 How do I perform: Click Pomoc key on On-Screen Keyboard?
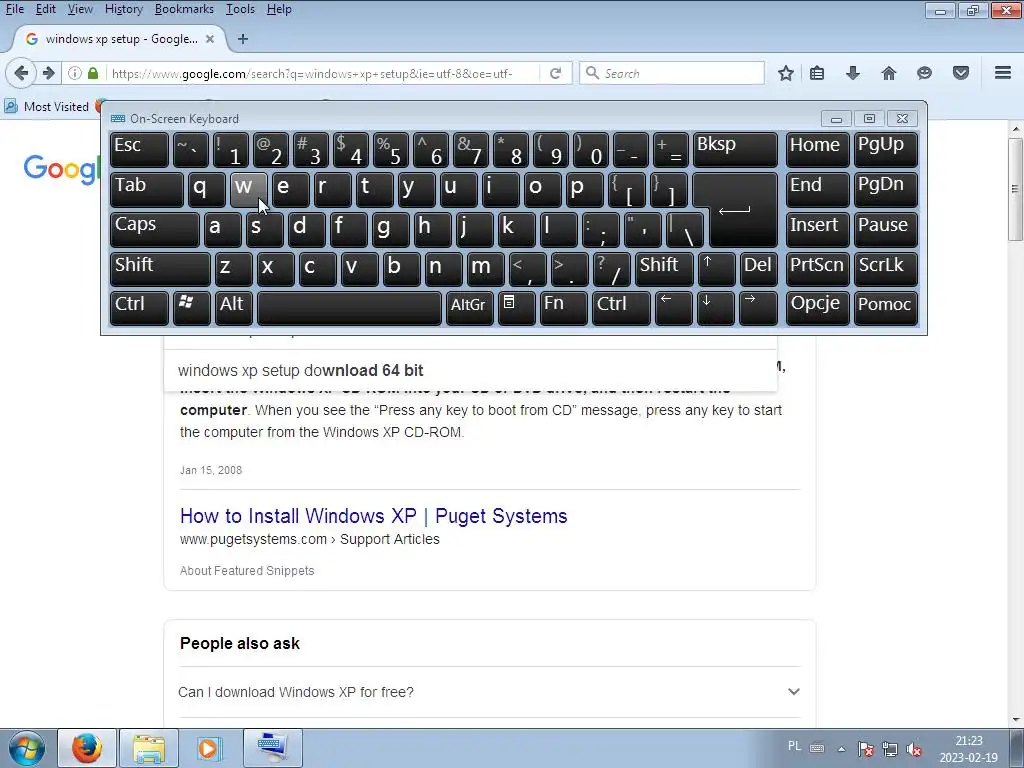pos(886,308)
